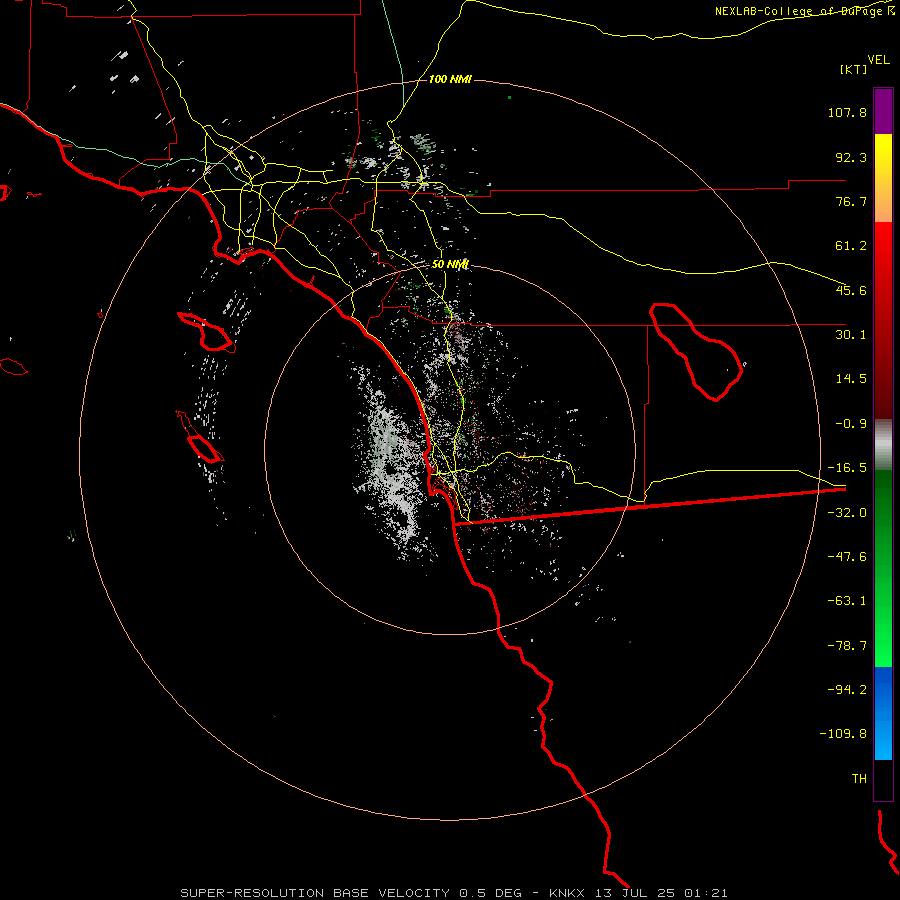This screenshot has width=900, height=900.
Task: Select the 107.8 legend value
Action: tap(847, 112)
